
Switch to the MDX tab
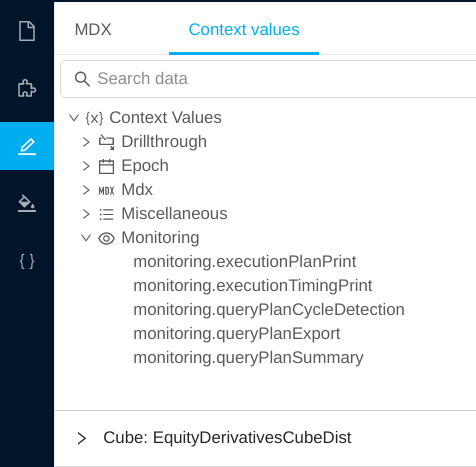[x=93, y=29]
